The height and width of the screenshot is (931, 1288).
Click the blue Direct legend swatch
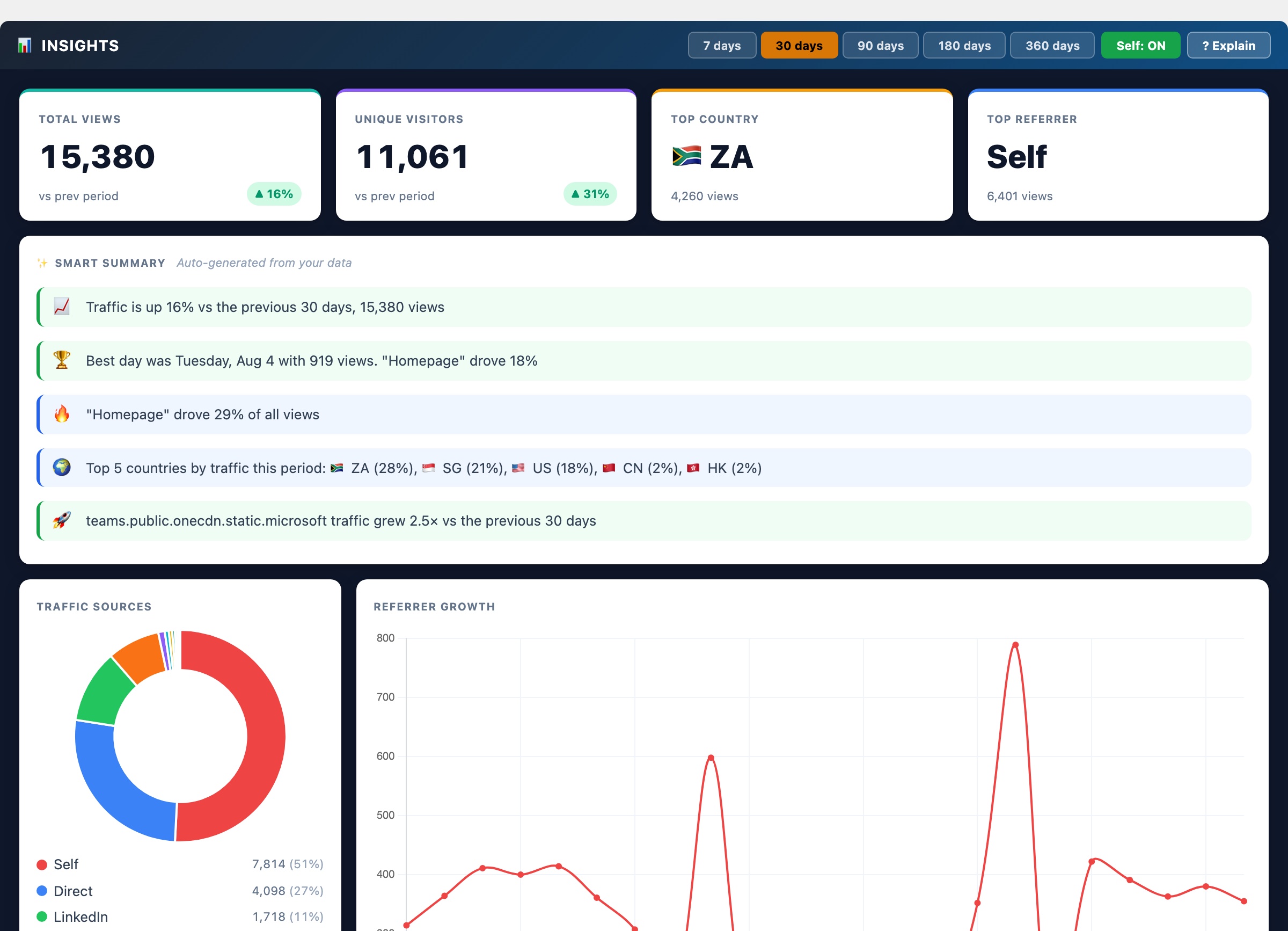[x=42, y=891]
